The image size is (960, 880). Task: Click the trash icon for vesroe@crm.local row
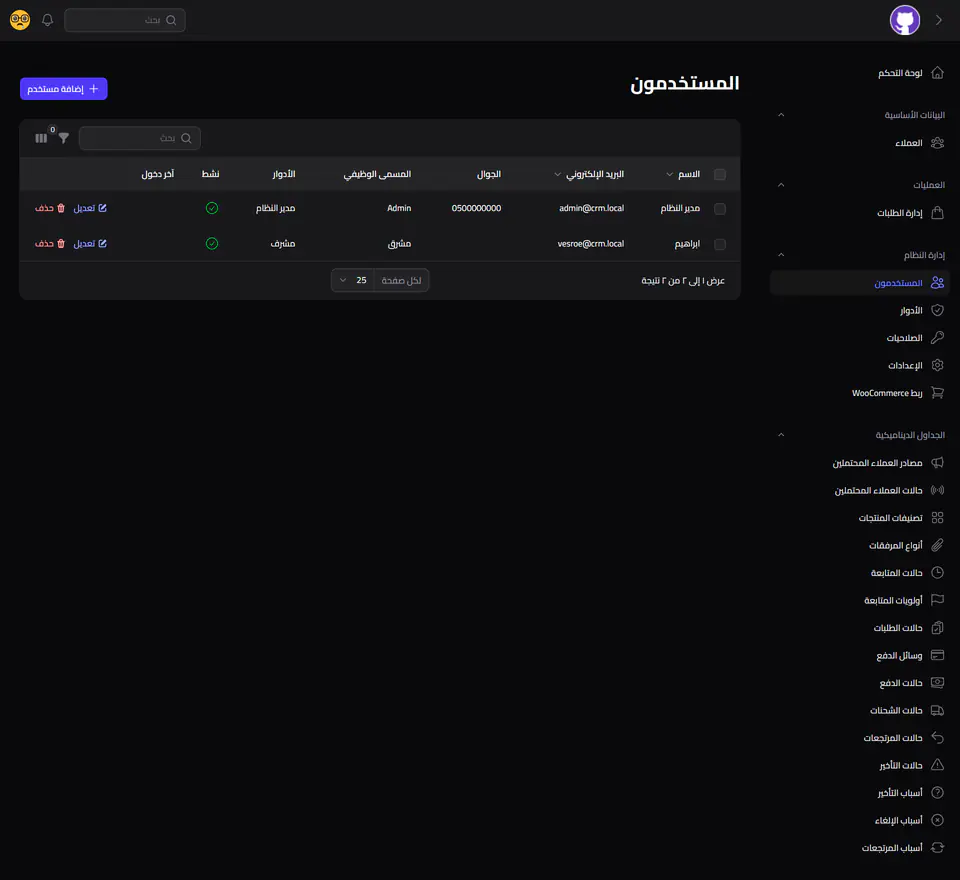click(61, 244)
